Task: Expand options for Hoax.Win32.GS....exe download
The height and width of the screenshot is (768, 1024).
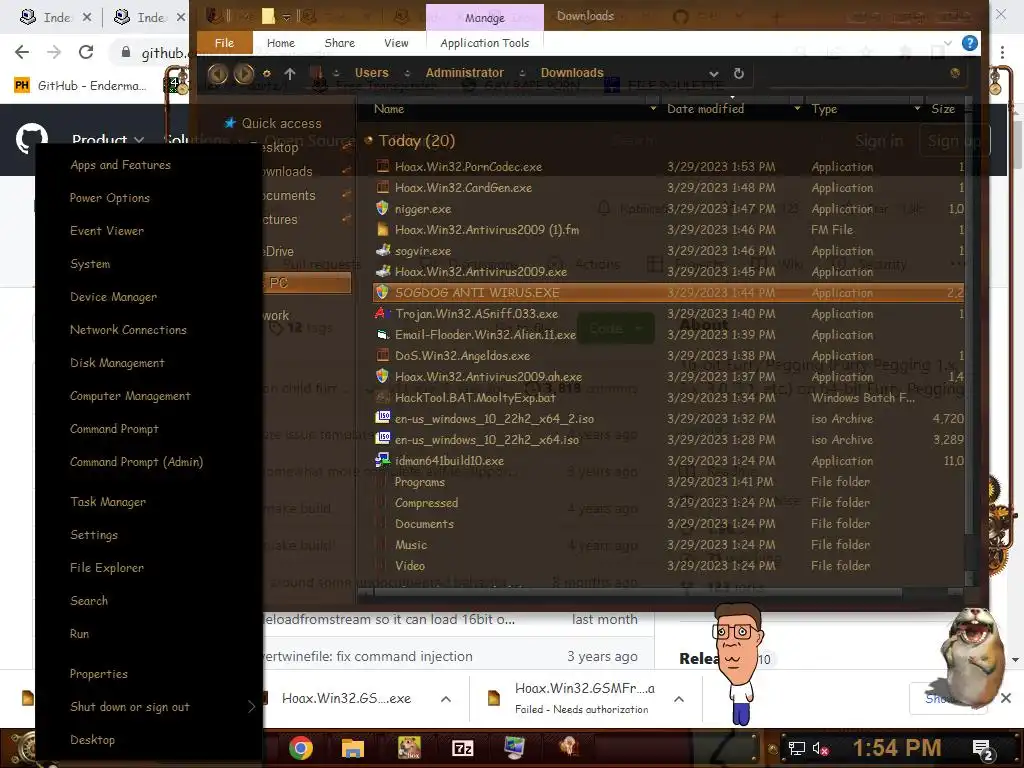Action: coord(446,699)
